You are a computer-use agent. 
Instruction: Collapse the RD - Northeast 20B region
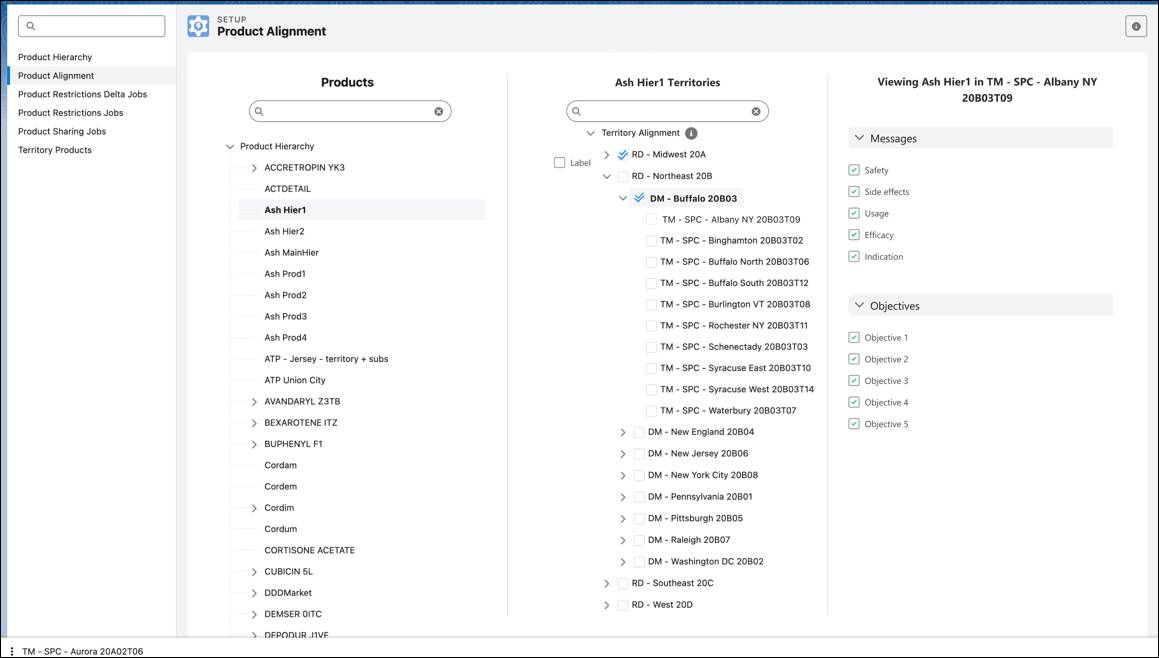pyautogui.click(x=607, y=177)
